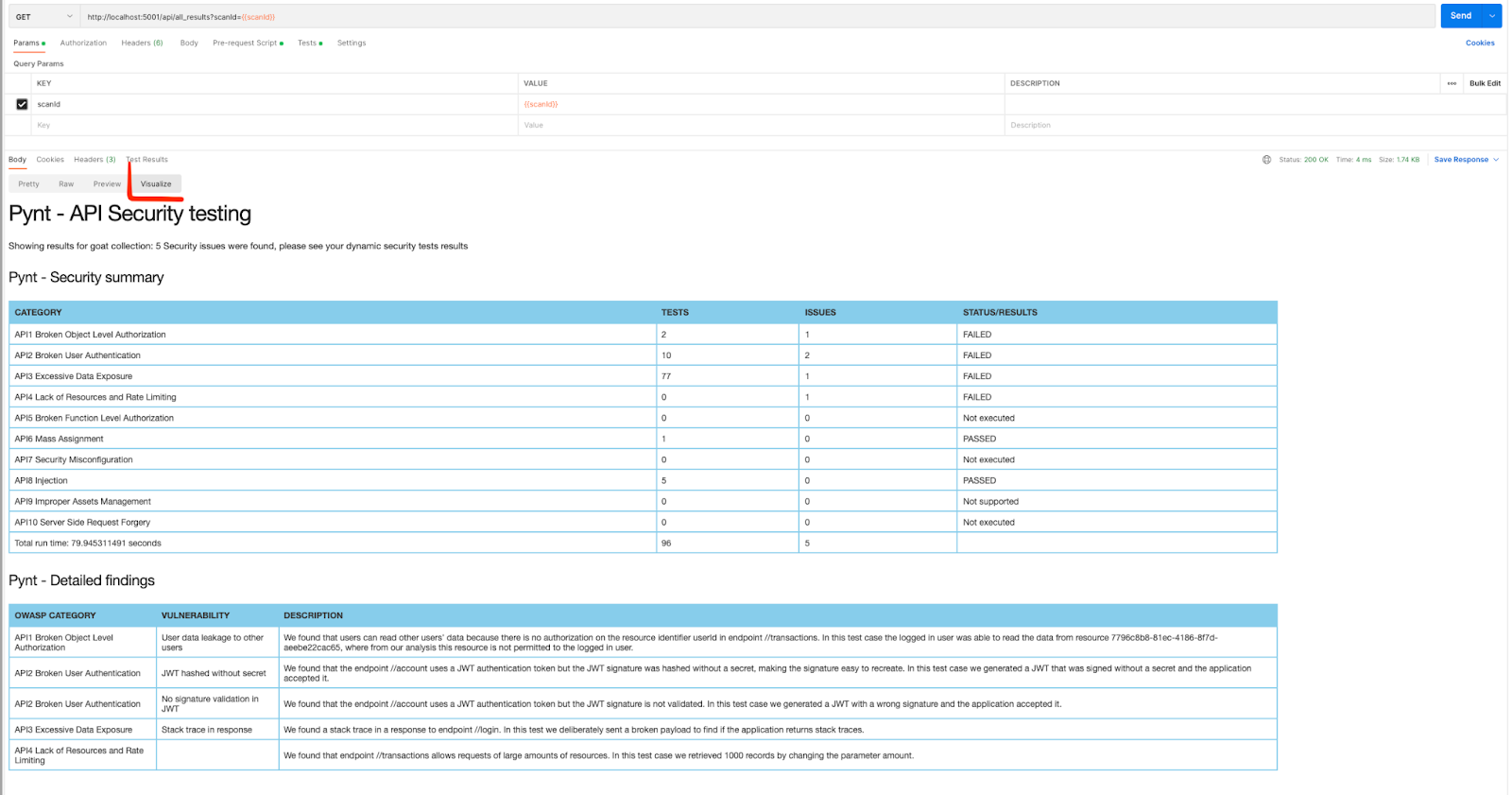Click the Bulk Edit button
This screenshot has width=1512, height=795.
click(1485, 83)
